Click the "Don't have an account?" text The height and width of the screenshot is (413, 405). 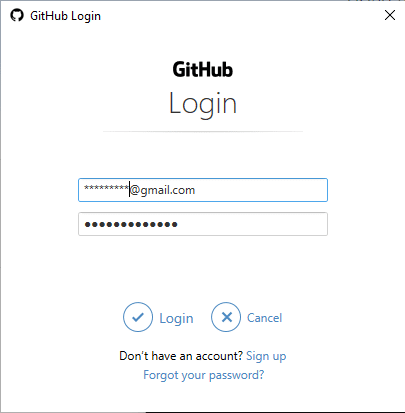point(181,356)
